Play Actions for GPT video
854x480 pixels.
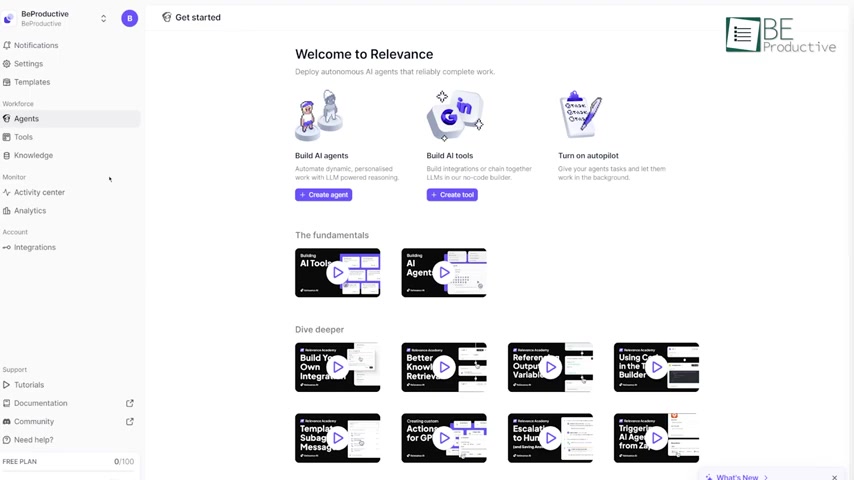[x=444, y=438]
